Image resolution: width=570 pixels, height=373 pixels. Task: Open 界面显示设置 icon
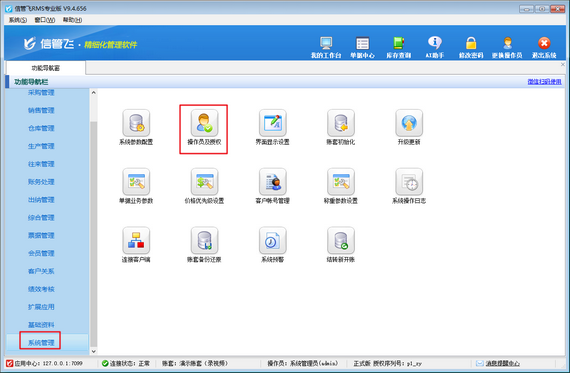[x=273, y=123]
